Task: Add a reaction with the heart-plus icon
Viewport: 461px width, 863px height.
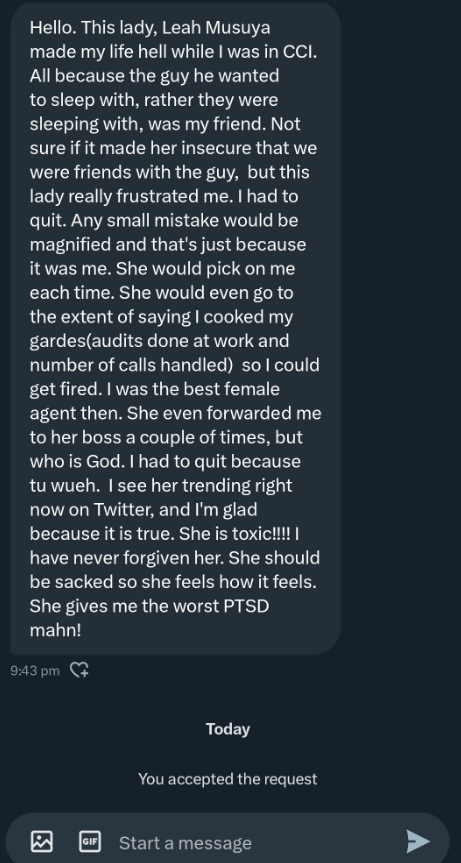Action: click(79, 670)
